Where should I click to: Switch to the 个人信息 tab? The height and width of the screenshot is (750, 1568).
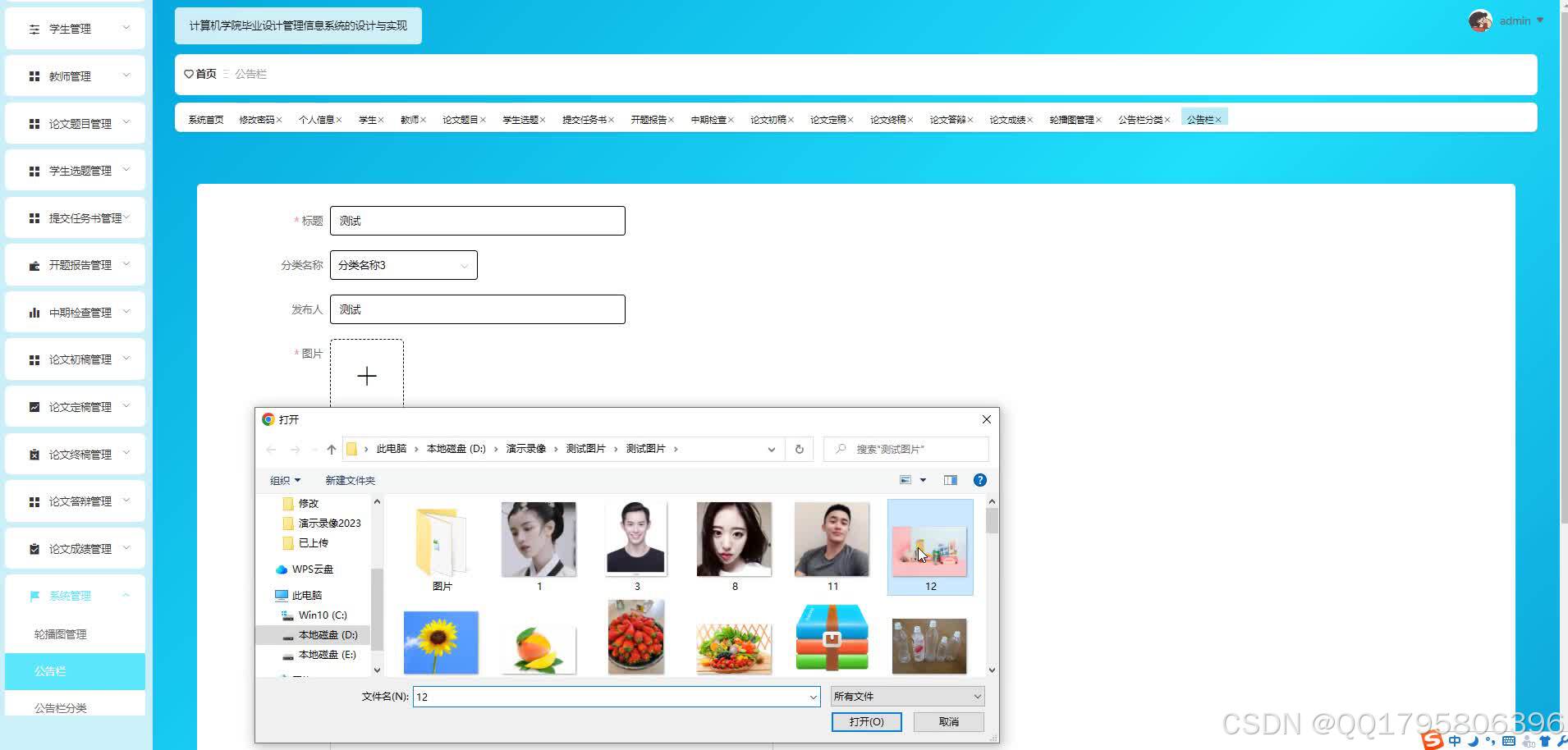316,120
